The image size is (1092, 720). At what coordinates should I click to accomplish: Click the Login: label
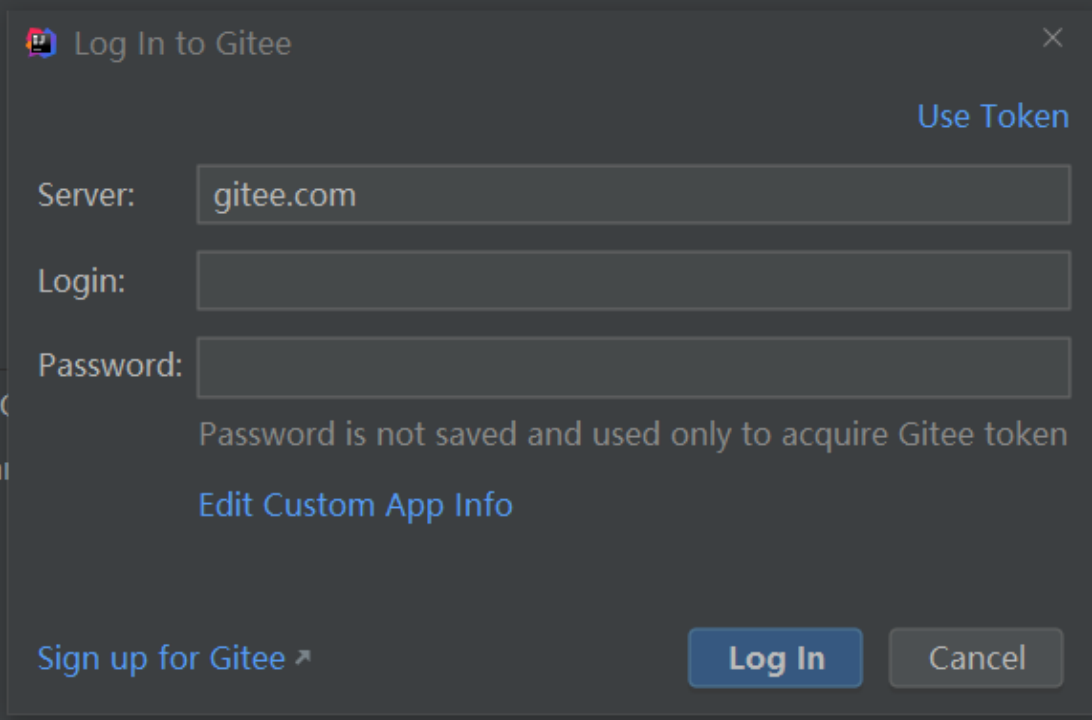(x=81, y=282)
